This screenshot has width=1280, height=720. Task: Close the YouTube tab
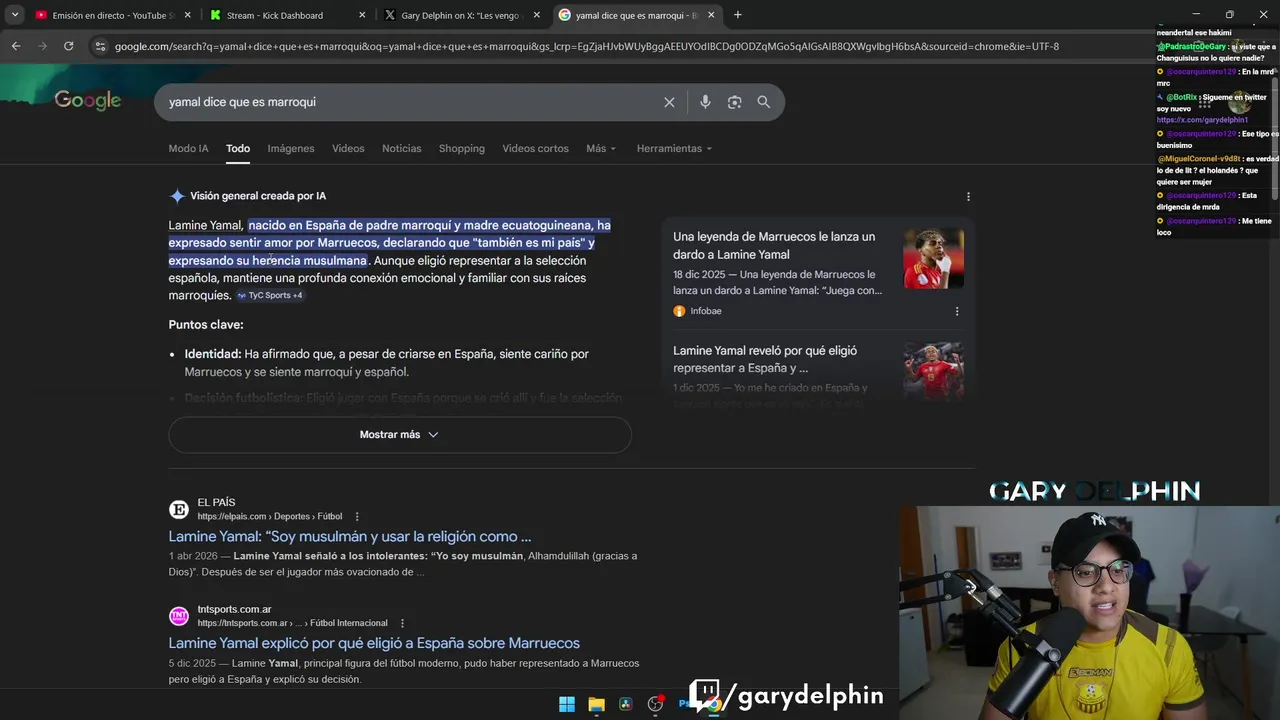pyautogui.click(x=187, y=15)
